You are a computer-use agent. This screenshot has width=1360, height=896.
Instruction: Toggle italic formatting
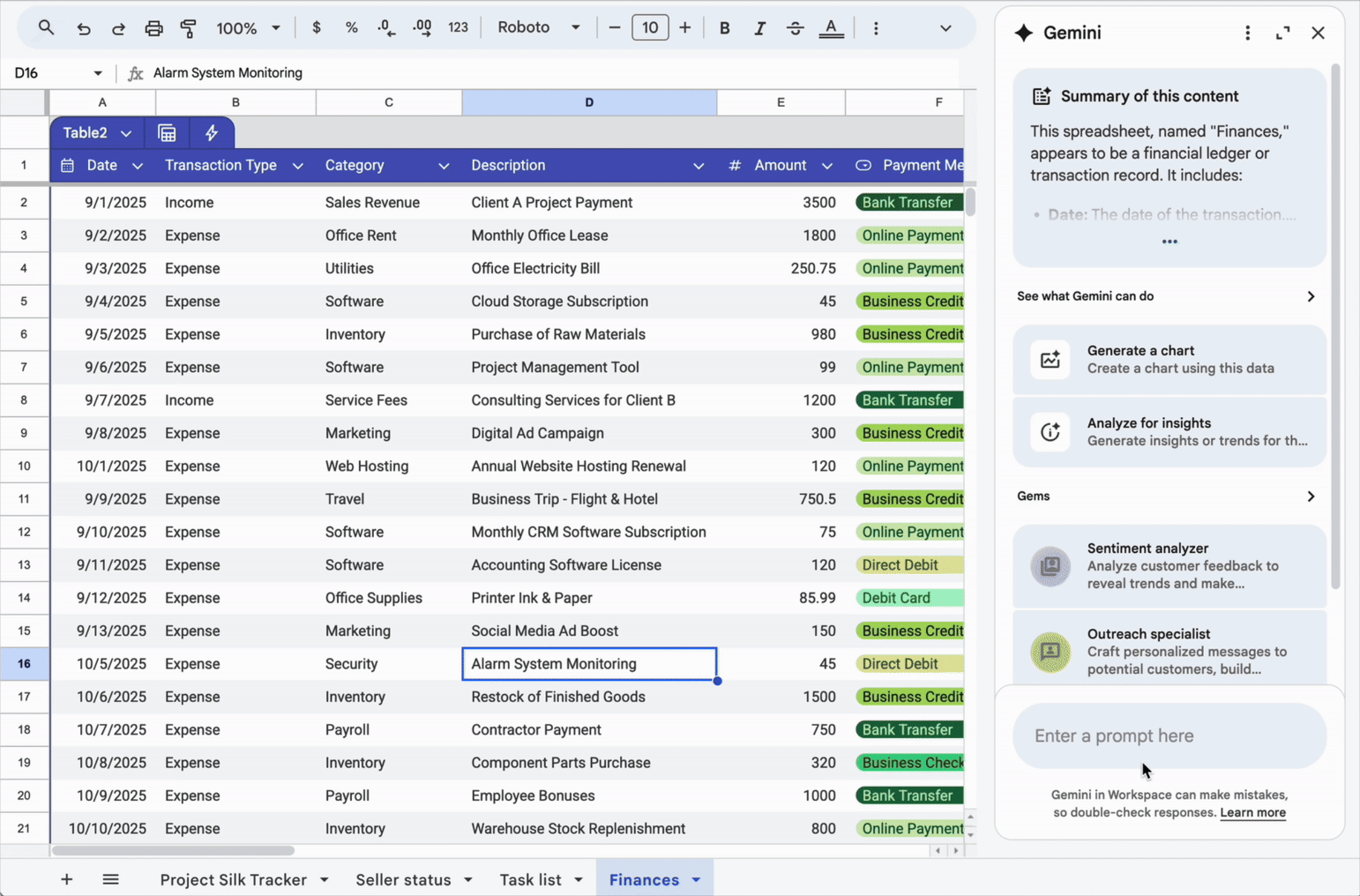[759, 28]
